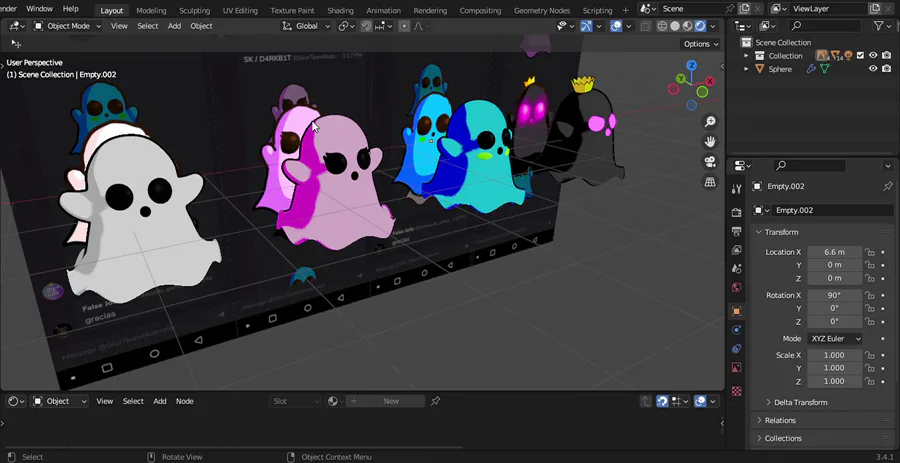Toggle shader editor snapping magnet
Viewport: 900px width, 463px height.
coord(662,401)
